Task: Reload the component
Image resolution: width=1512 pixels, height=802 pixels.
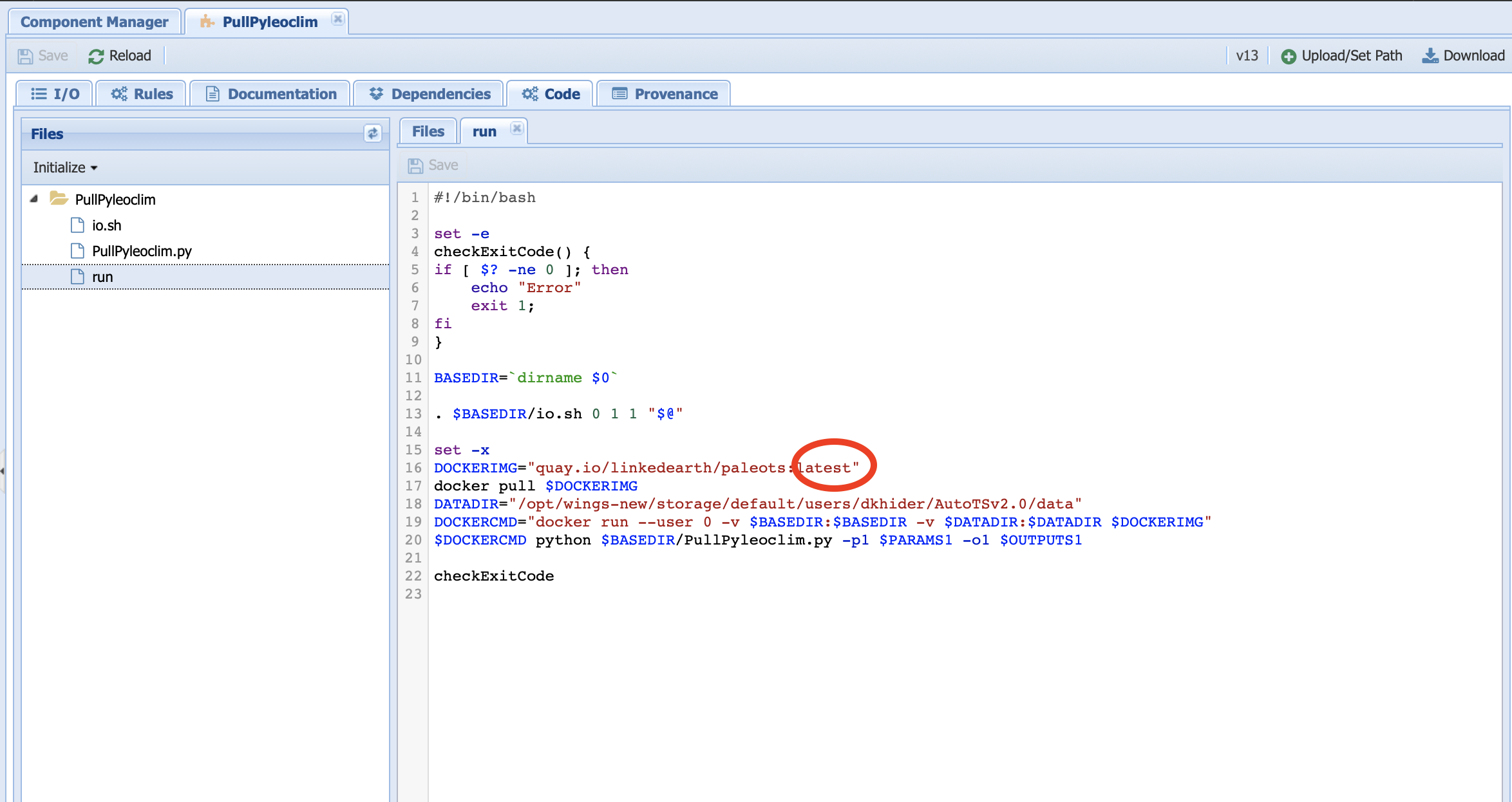Action: (x=120, y=56)
